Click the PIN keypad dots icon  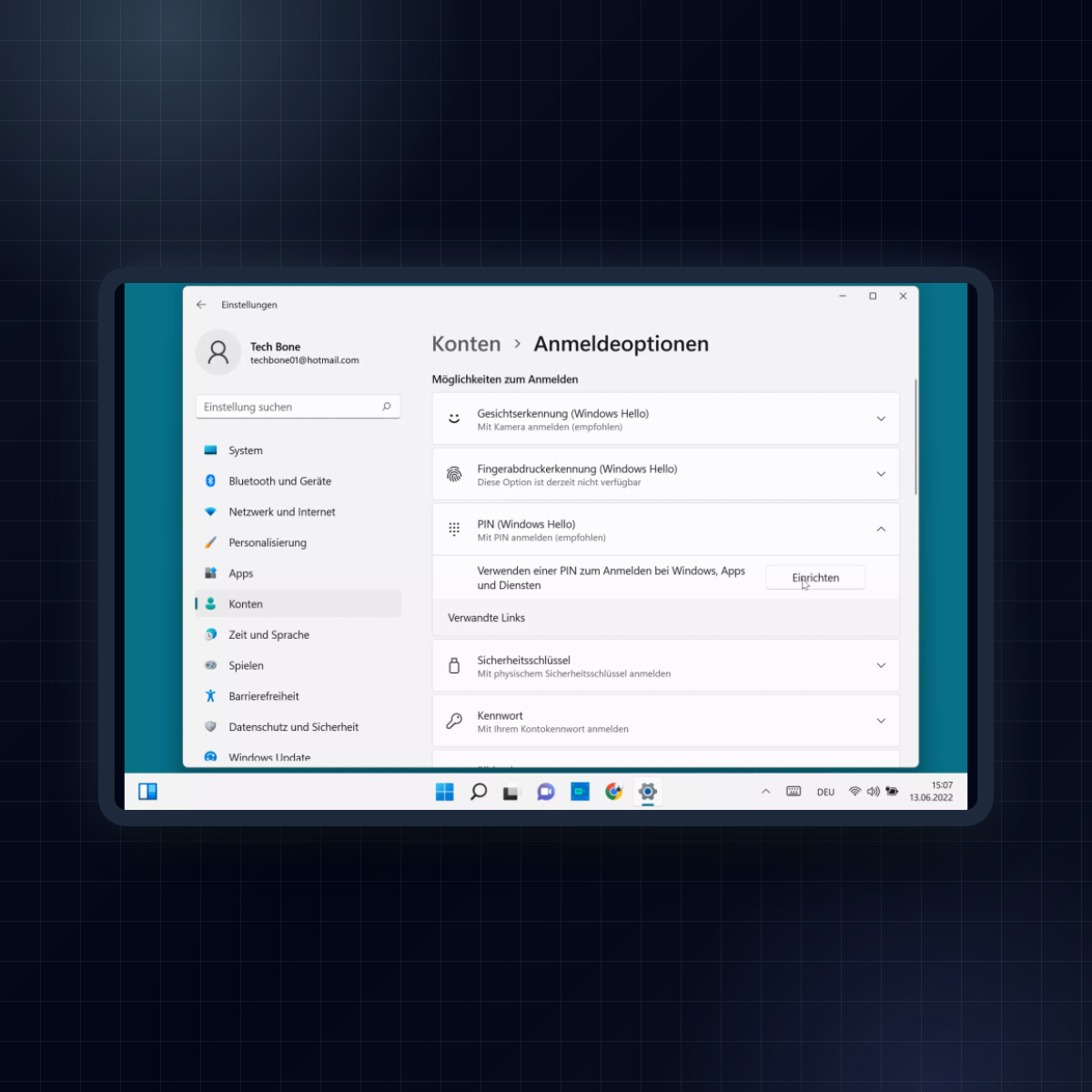(x=454, y=530)
